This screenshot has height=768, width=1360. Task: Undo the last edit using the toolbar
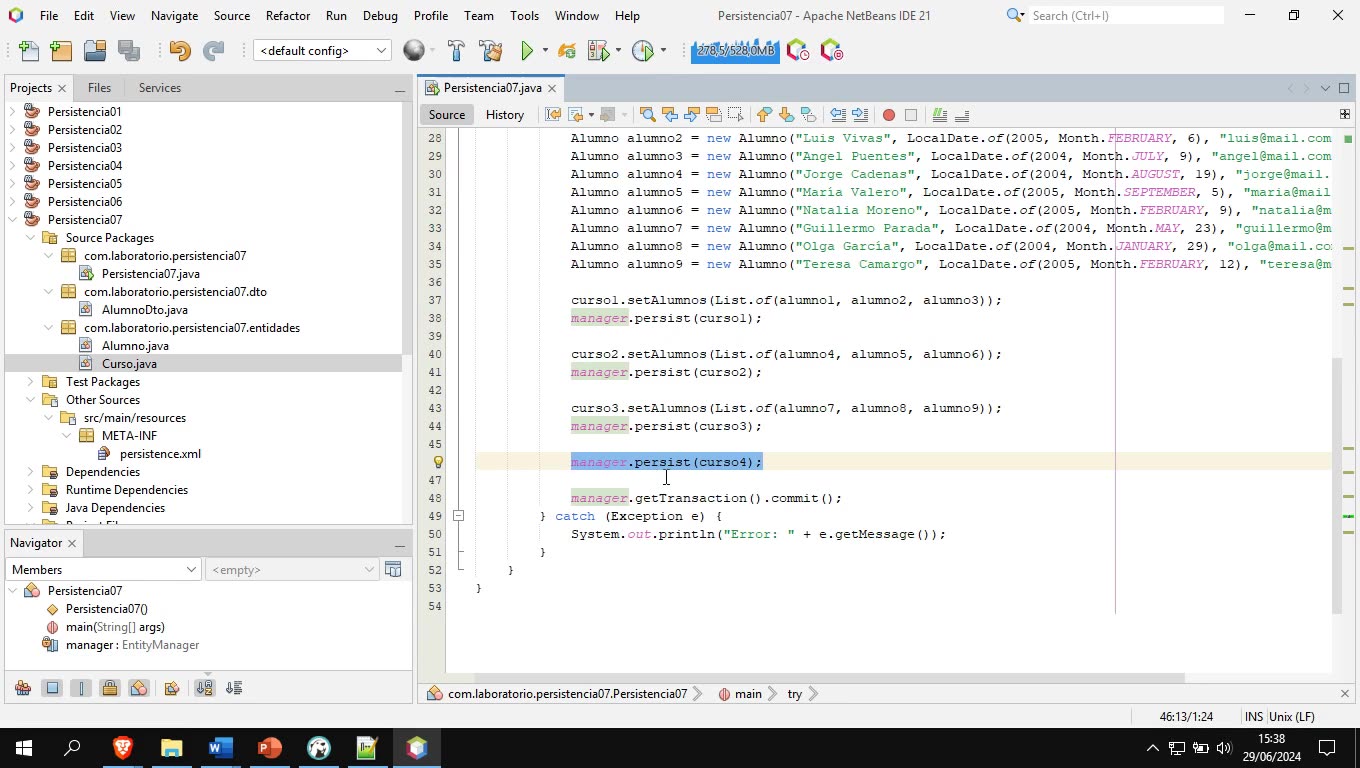click(180, 51)
